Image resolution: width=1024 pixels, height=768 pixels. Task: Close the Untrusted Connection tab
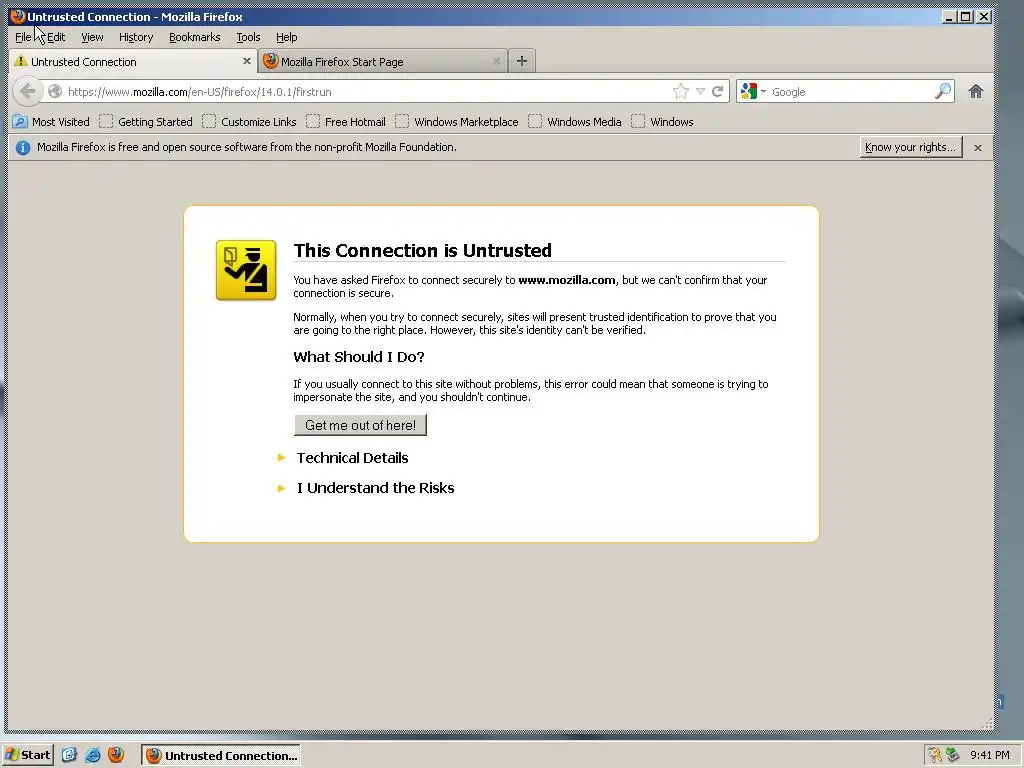[246, 61]
